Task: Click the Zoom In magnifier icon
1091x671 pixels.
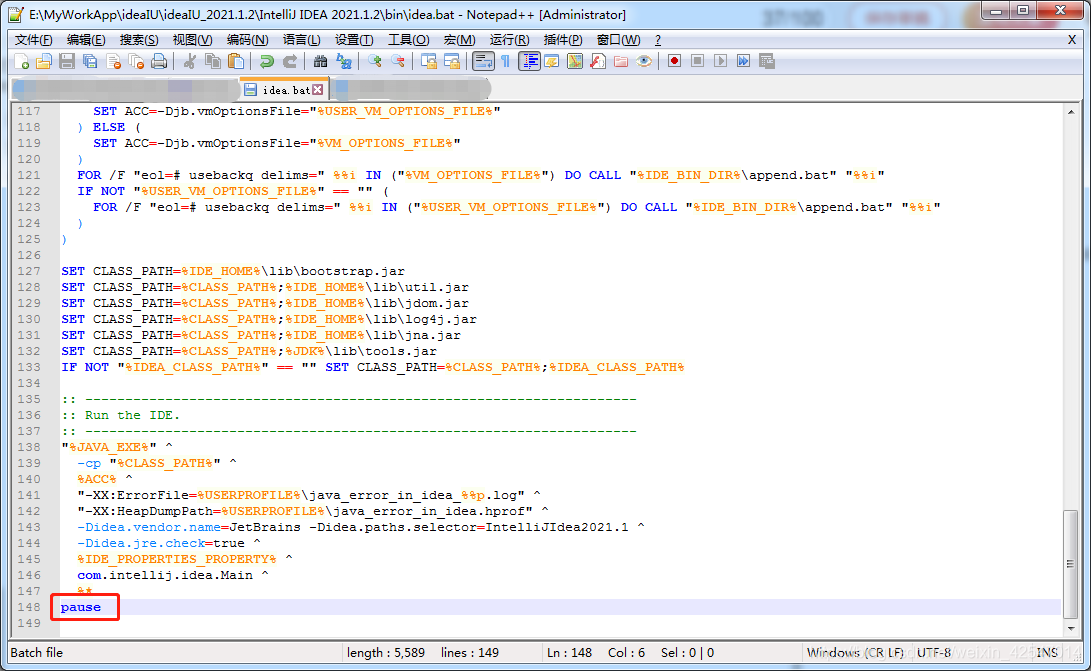Action: [374, 62]
